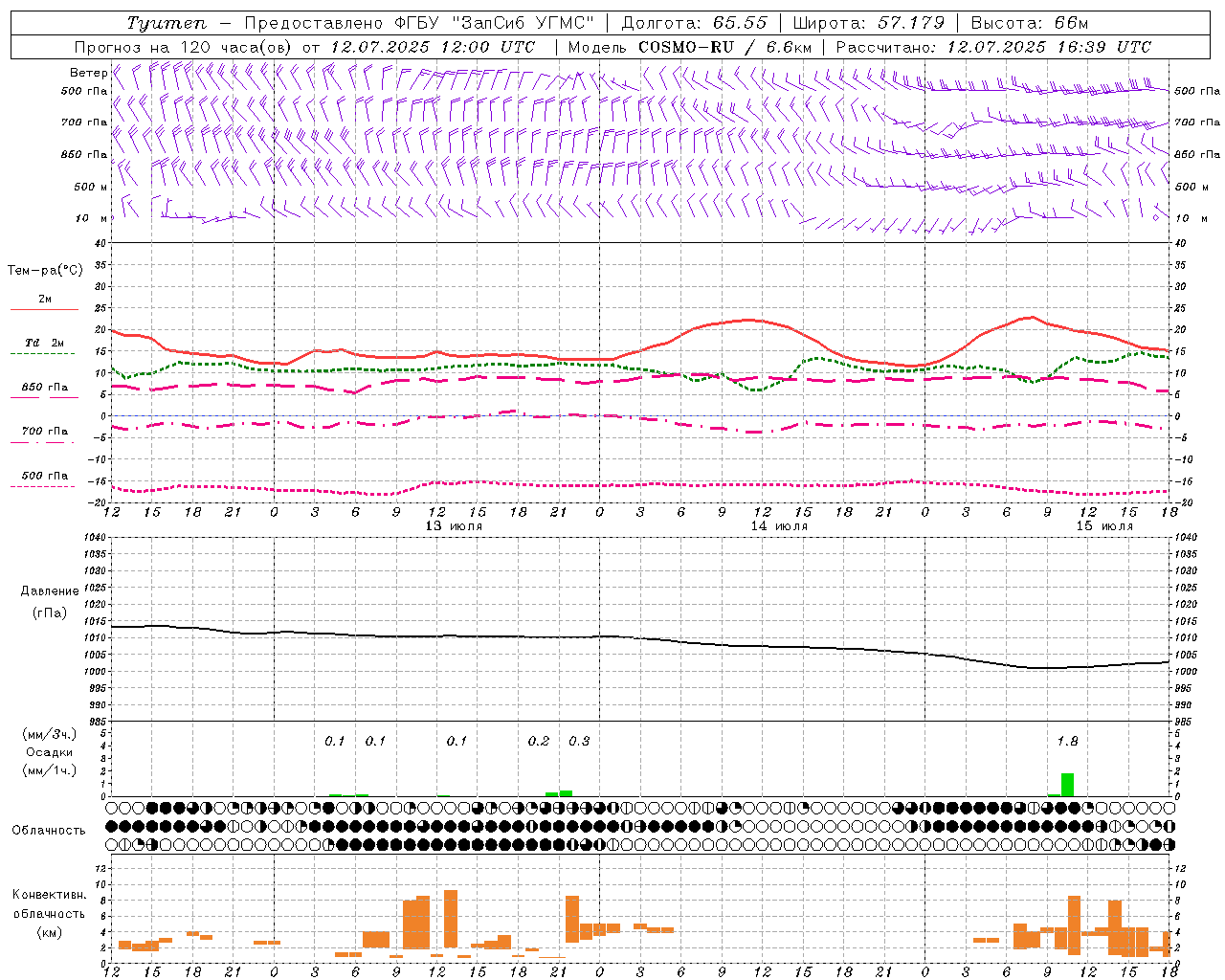This screenshot has width=1225, height=980.
Task: Click the Конвективн. облачность label
Action: [x=49, y=903]
